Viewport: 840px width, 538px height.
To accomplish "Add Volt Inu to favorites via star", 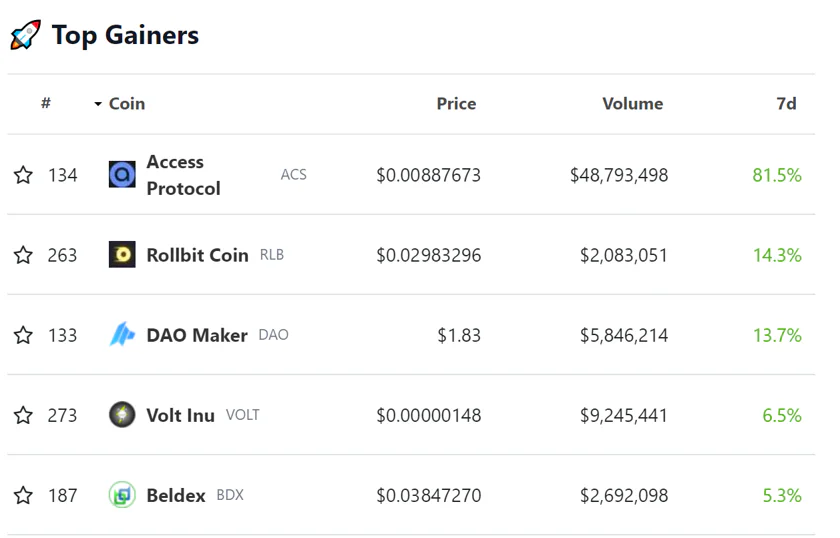I will click(23, 415).
